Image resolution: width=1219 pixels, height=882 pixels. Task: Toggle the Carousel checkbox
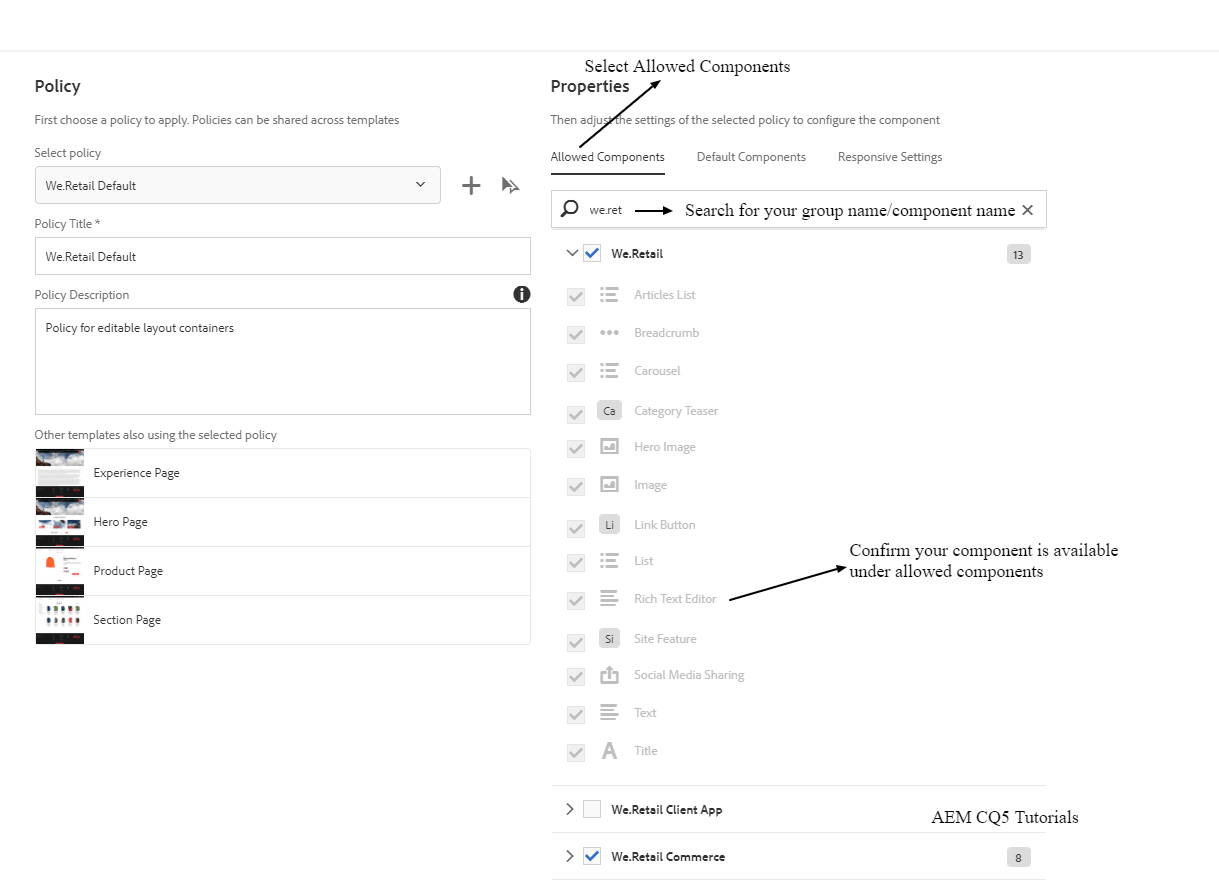(x=576, y=373)
